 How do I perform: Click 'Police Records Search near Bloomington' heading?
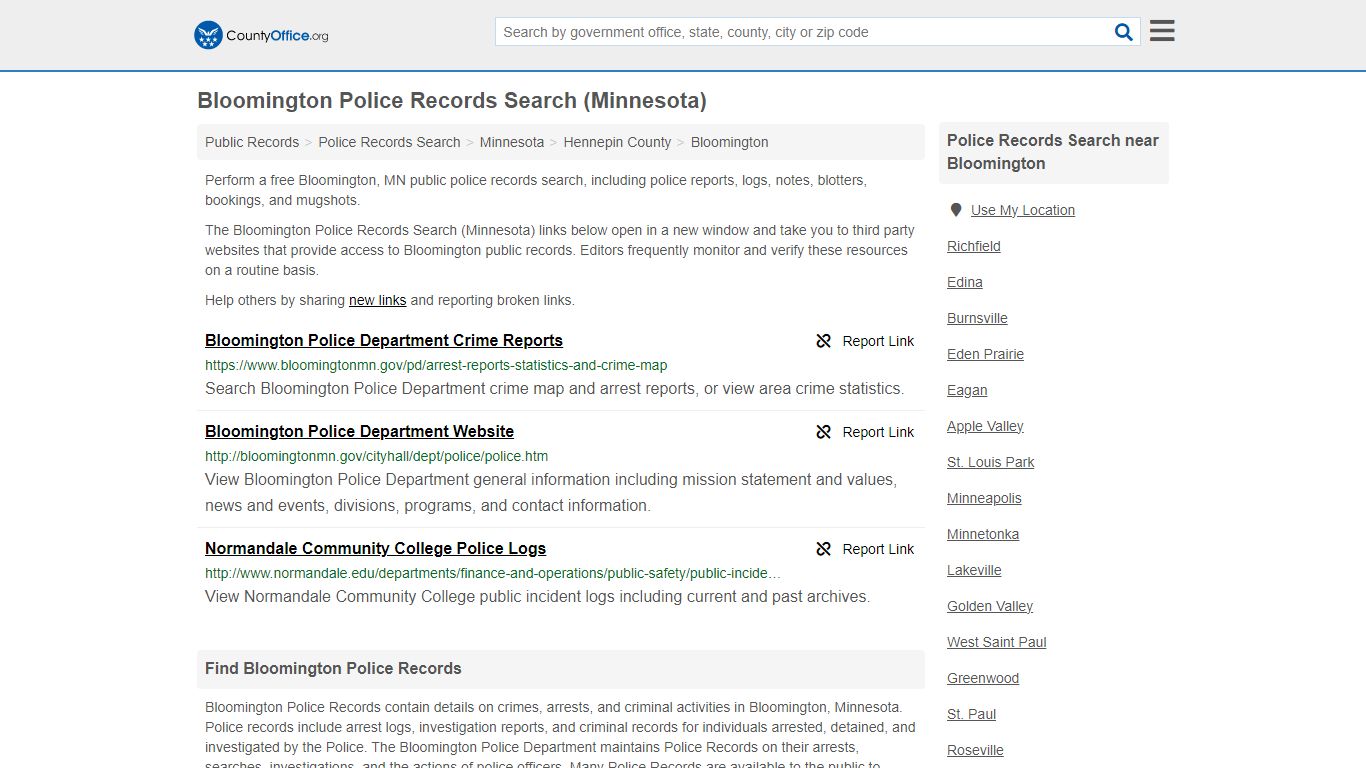[1053, 152]
